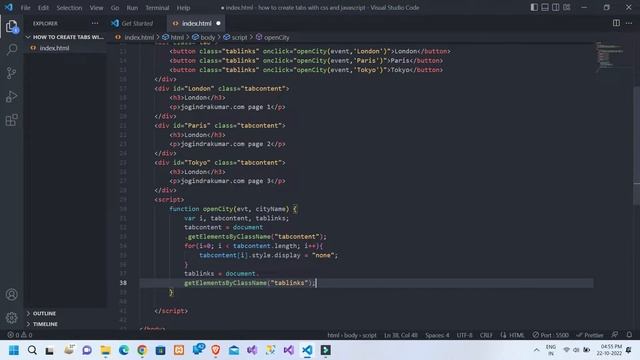Image resolution: width=640 pixels, height=360 pixels.
Task: Click the editor minimap preview
Action: coord(609,57)
